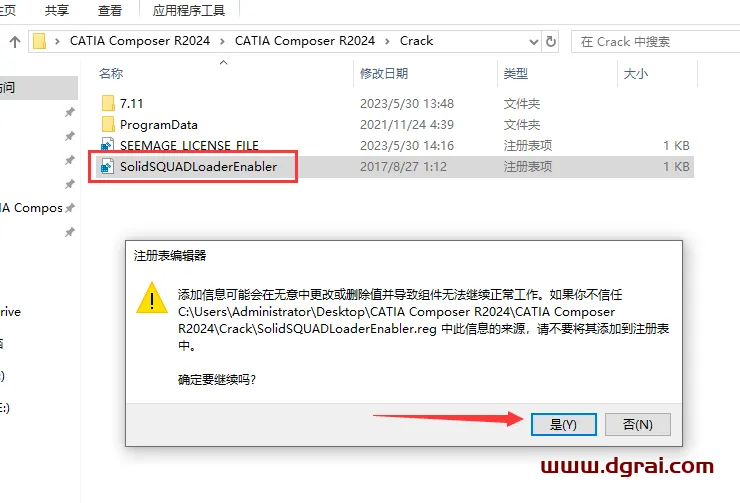740x503 pixels.
Task: Open the 7.11 folder icon
Action: coord(108,103)
